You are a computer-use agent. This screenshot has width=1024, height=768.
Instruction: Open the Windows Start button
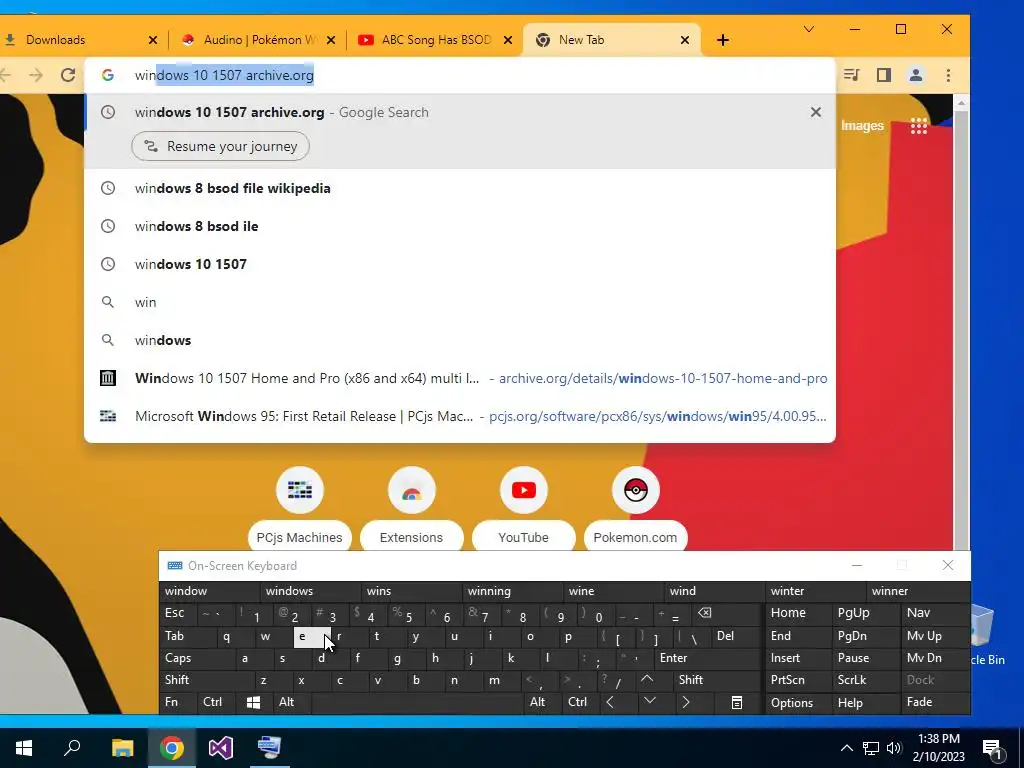pyautogui.click(x=24, y=748)
